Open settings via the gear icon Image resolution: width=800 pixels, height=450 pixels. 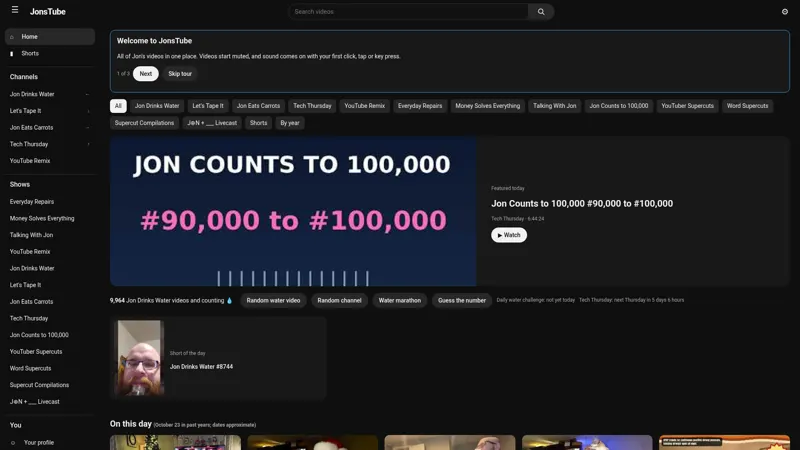785,12
